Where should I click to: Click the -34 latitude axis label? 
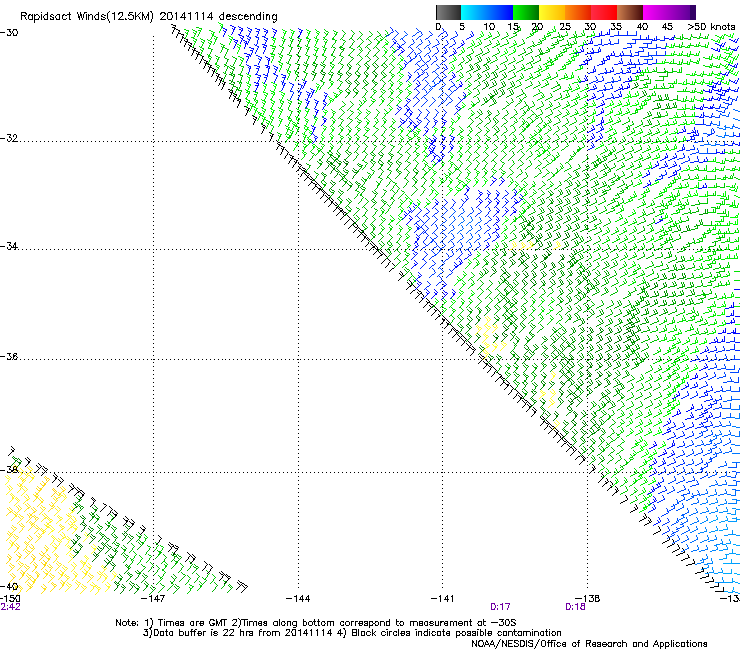tap(9, 246)
